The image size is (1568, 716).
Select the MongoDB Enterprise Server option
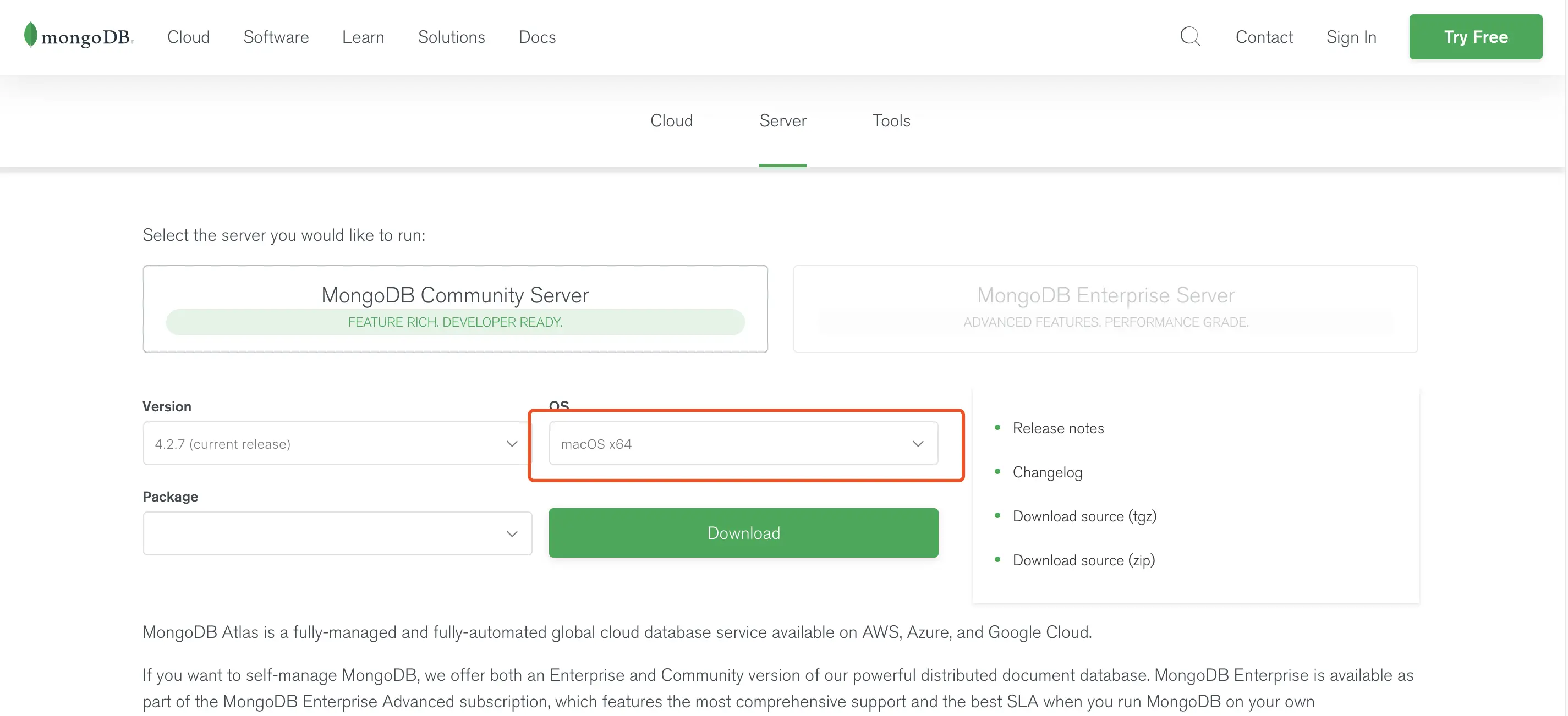(1105, 309)
